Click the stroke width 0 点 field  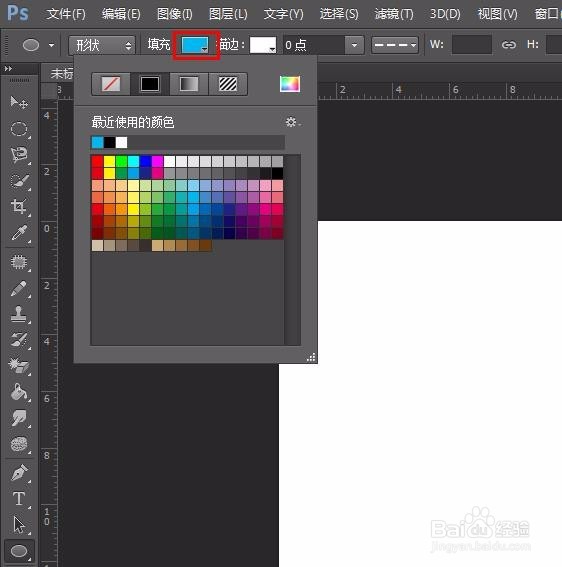pos(314,45)
